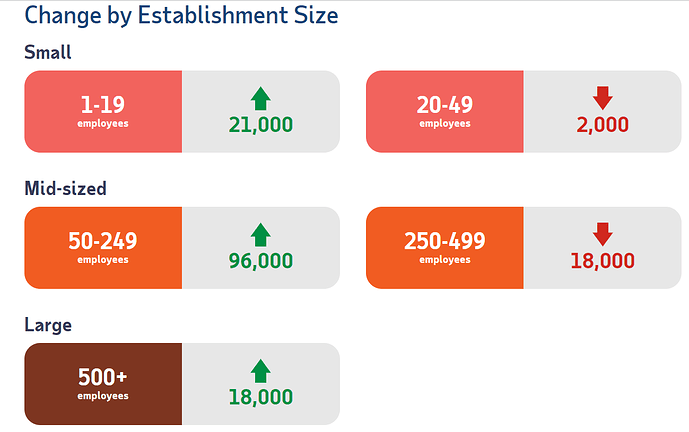Screen dimensions: 689x432
Task: Click the Large section label
Action: pyautogui.click(x=48, y=326)
